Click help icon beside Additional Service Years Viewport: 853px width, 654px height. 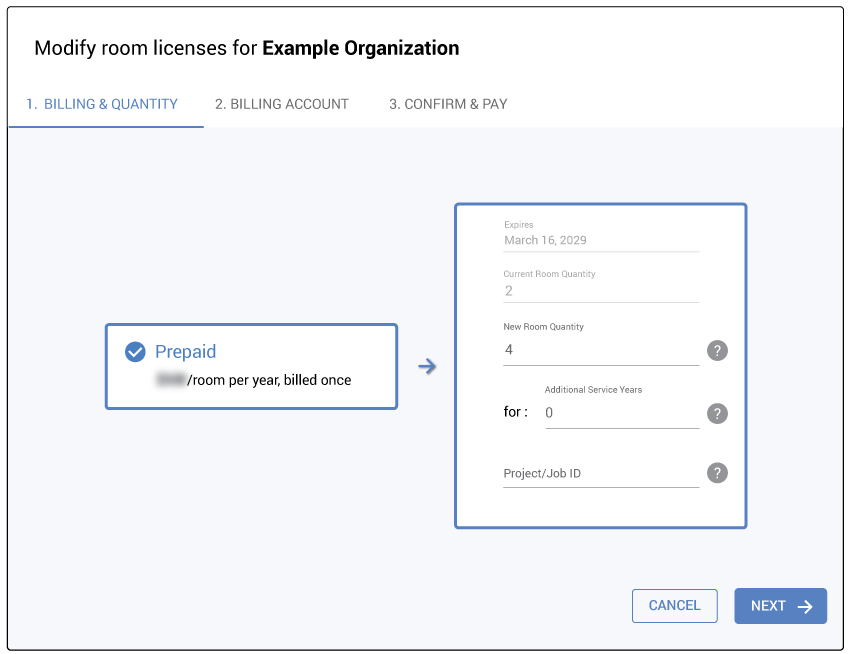coord(717,413)
